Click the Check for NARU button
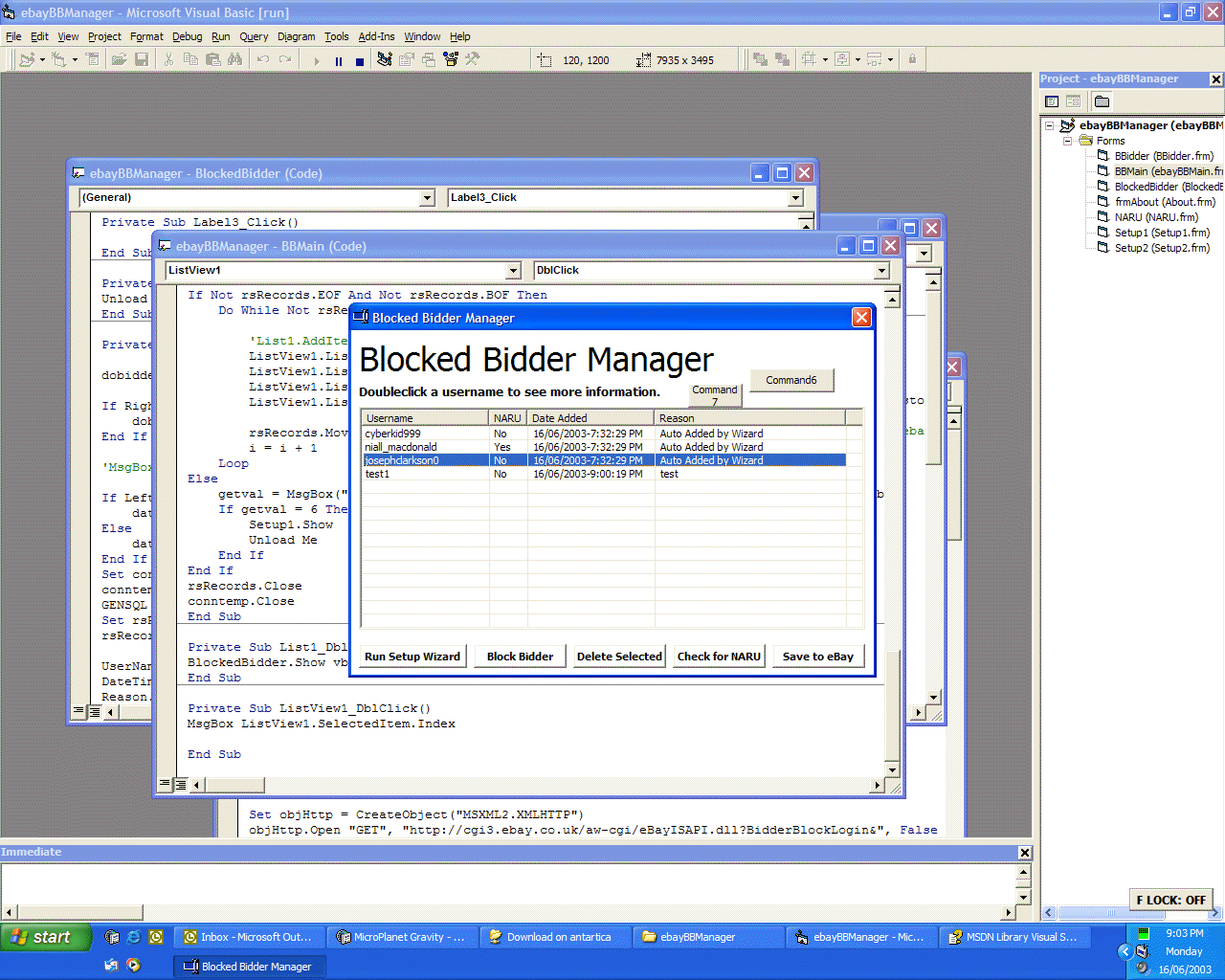The width and height of the screenshot is (1225, 980). coord(719,657)
